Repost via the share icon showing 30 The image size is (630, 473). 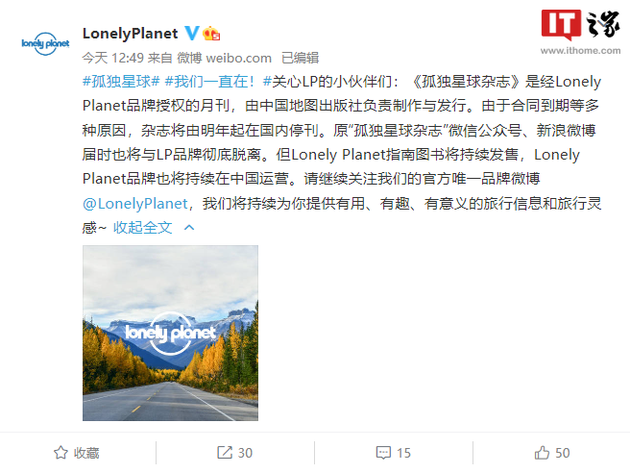pos(225,453)
